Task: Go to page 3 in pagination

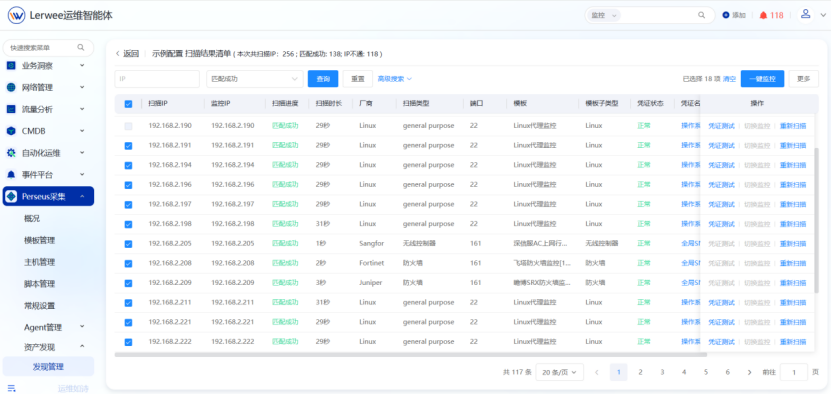Action: 662,372
